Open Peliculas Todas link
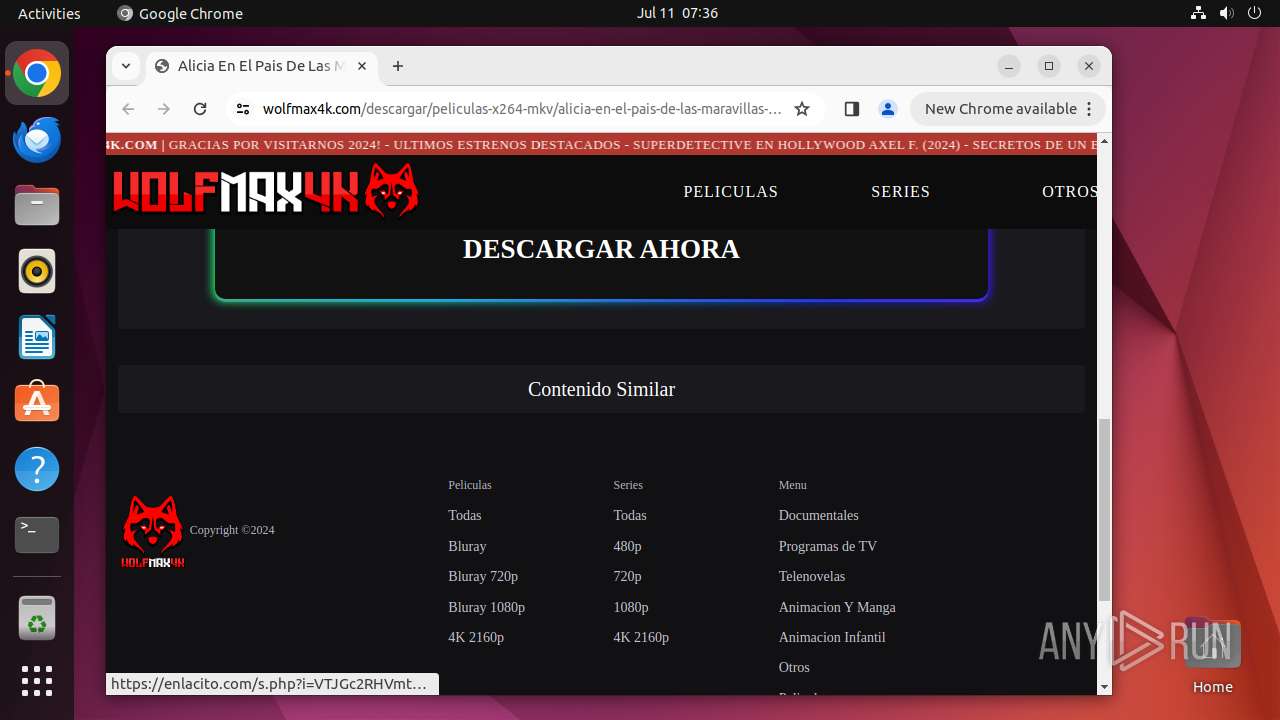The width and height of the screenshot is (1280, 720). [x=465, y=516]
